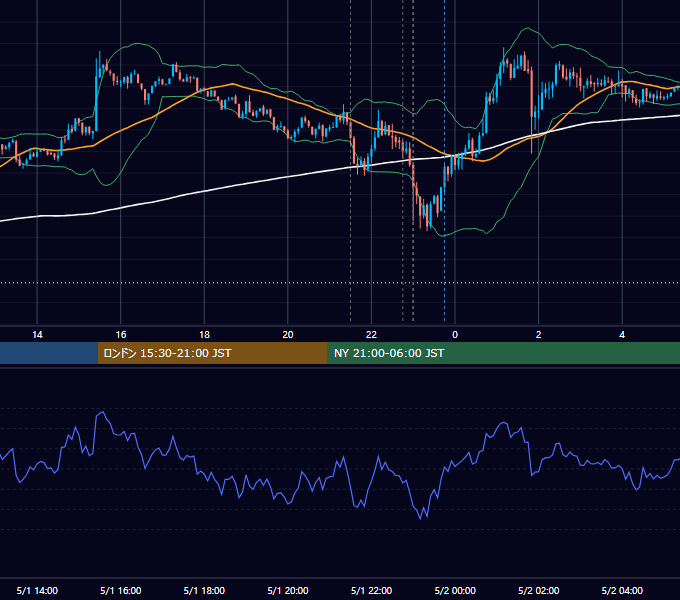
Task: Click the 5/2 00:00 date label
Action: tap(455, 590)
